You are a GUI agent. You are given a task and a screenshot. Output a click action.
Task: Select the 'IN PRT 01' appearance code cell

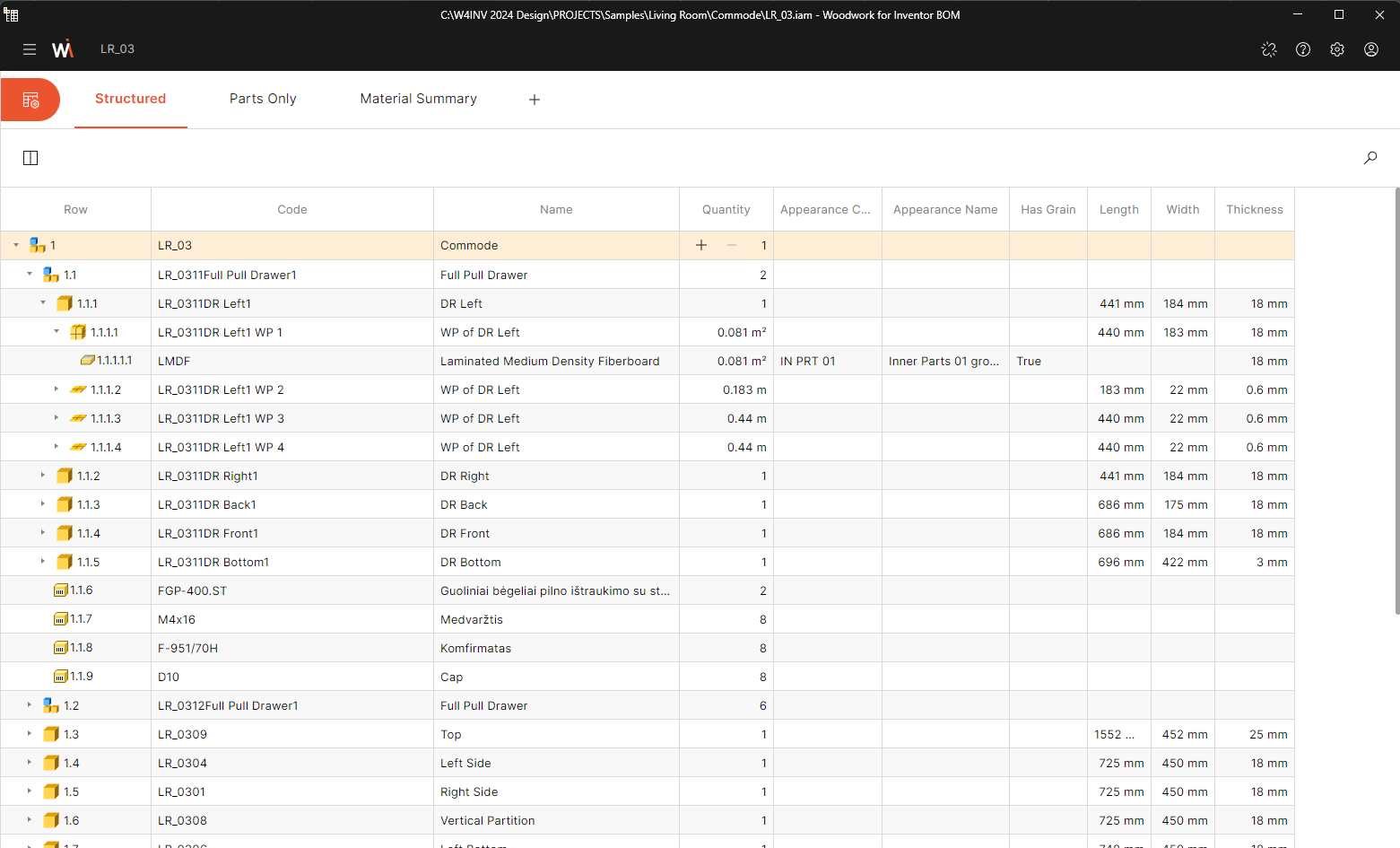pos(828,361)
